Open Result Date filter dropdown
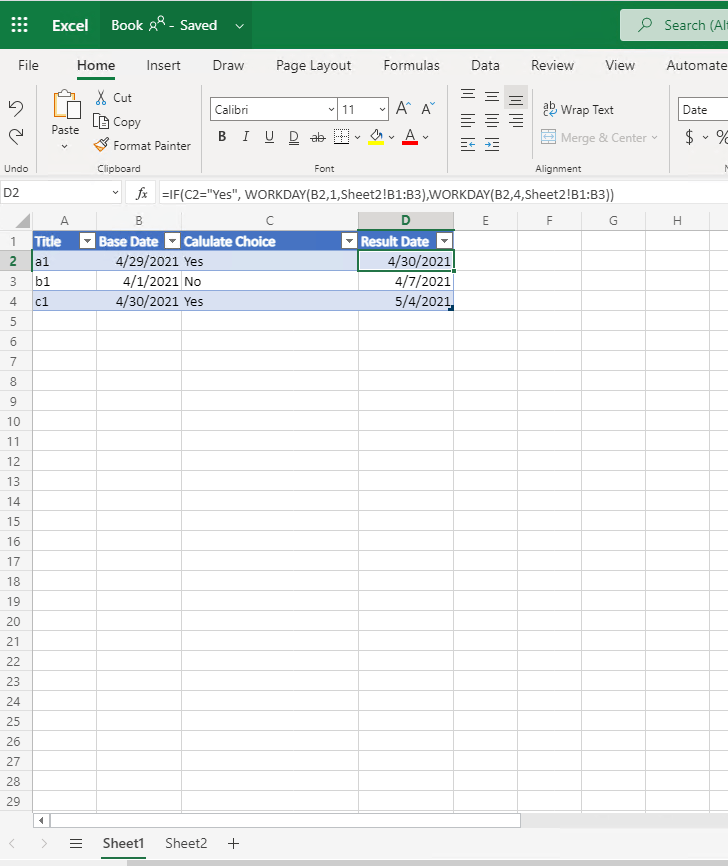The height and width of the screenshot is (866, 728). tap(445, 241)
